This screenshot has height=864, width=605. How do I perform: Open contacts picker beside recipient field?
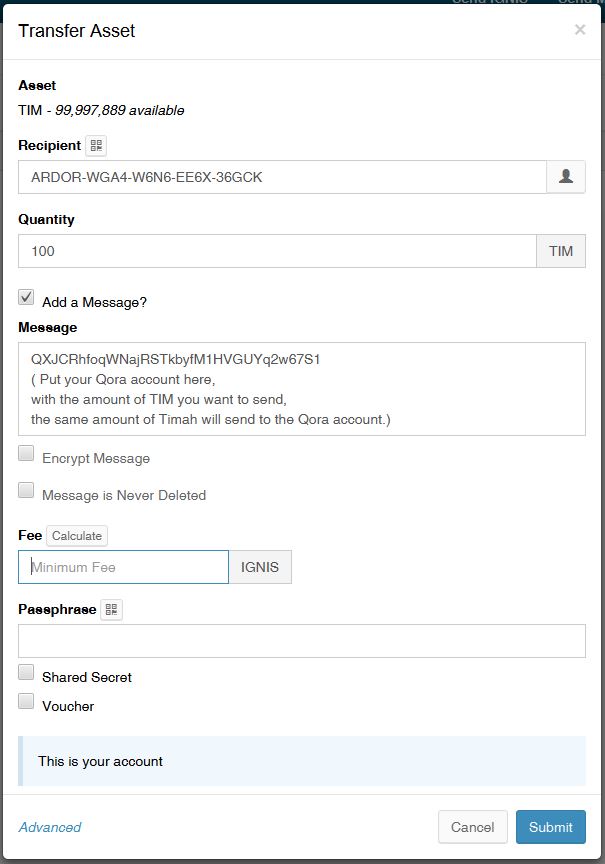[565, 177]
